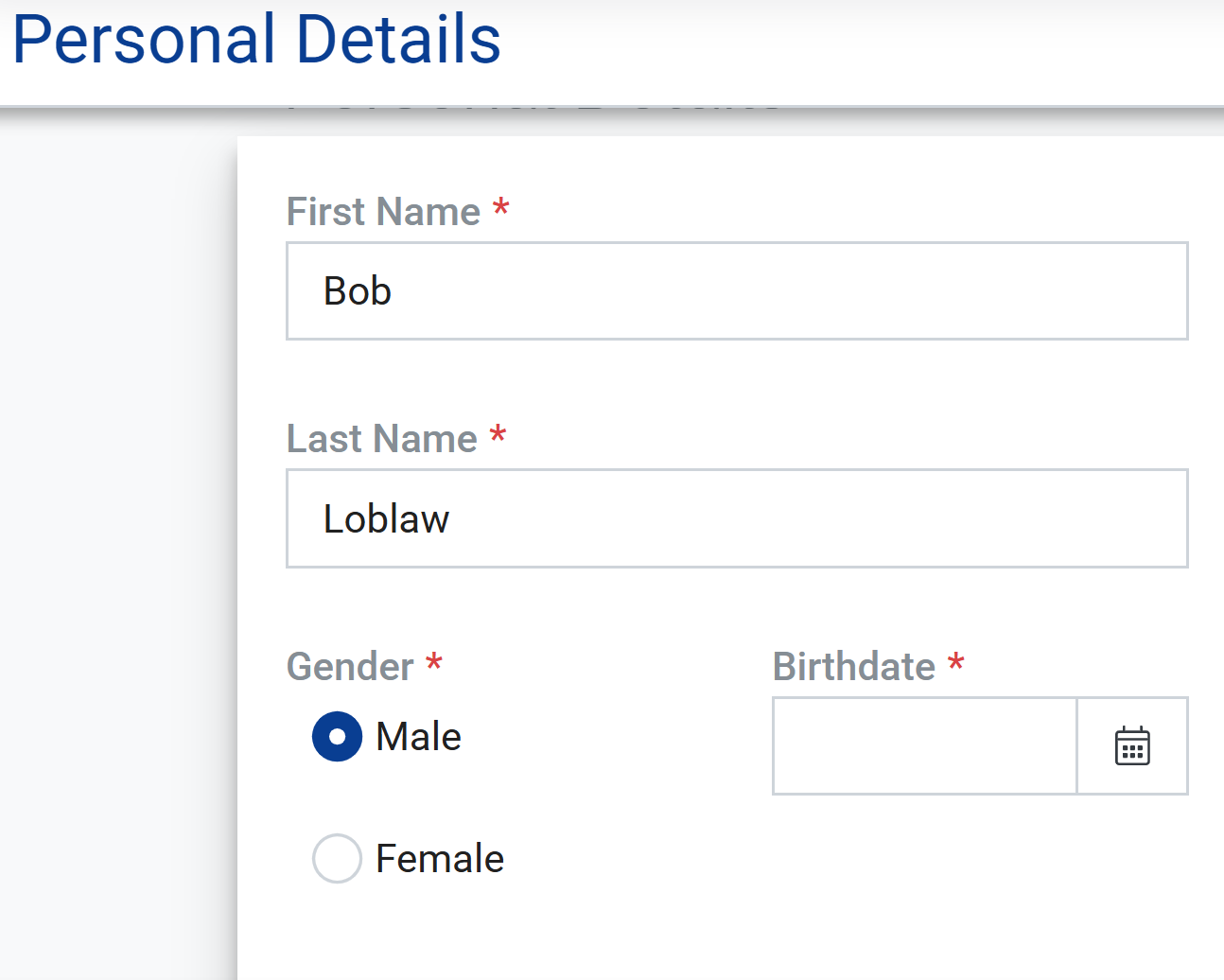Click empty header area right of Personal Details
The height and width of the screenshot is (980, 1224).
pyautogui.click(x=851, y=47)
